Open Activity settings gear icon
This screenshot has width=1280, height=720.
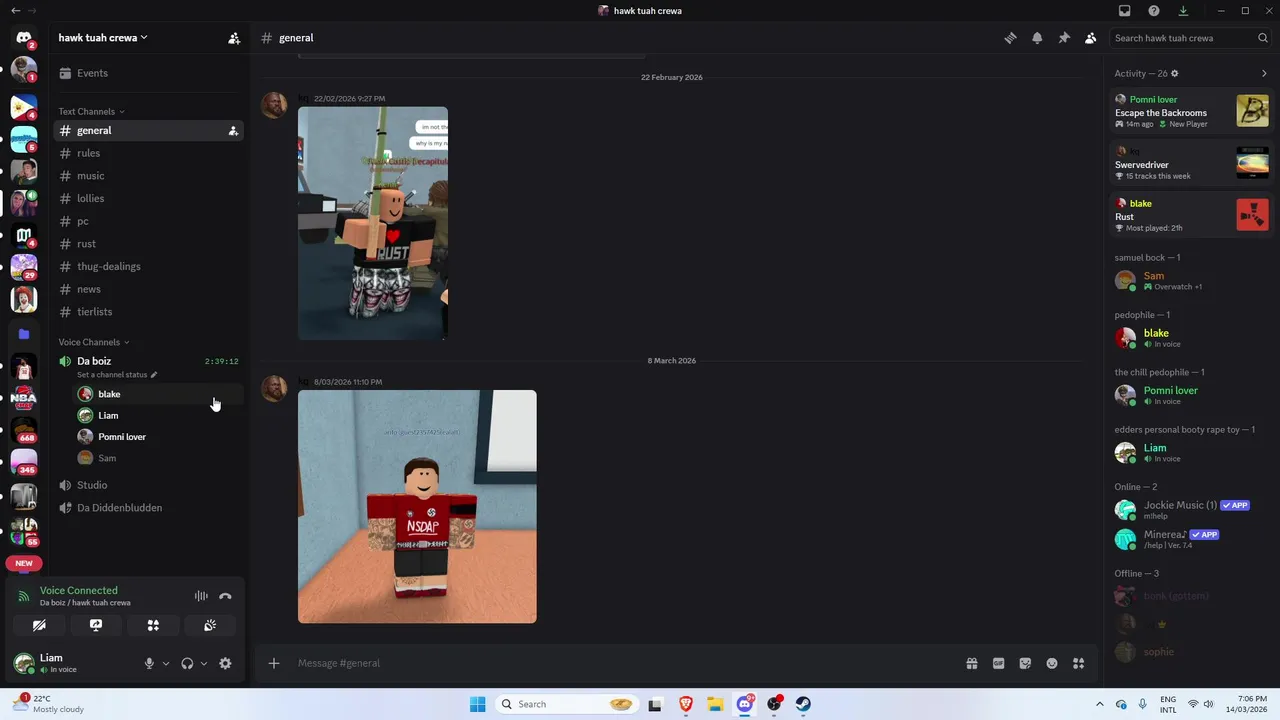(x=1175, y=74)
